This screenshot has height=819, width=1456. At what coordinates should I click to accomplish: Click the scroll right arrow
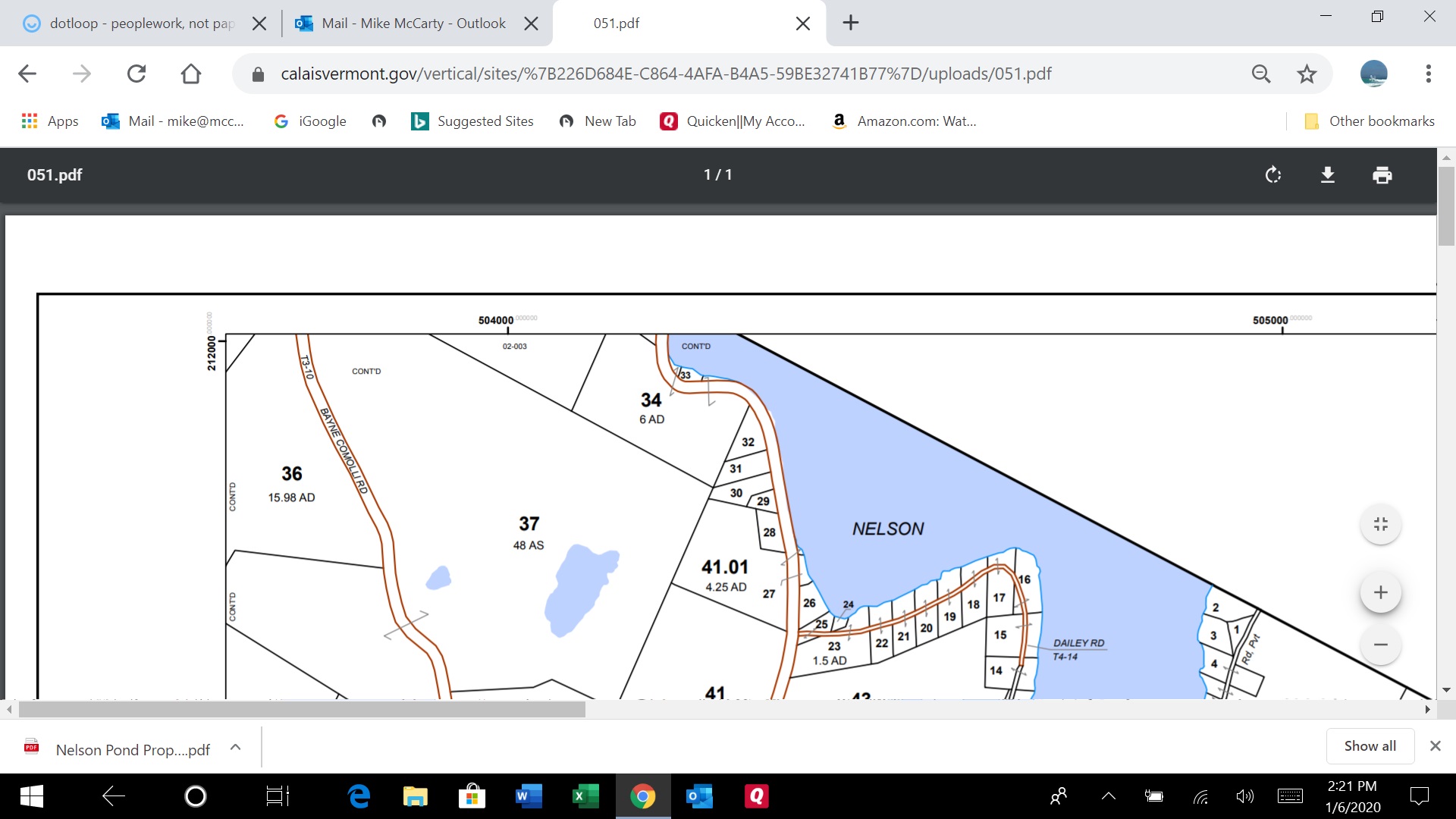1427,709
